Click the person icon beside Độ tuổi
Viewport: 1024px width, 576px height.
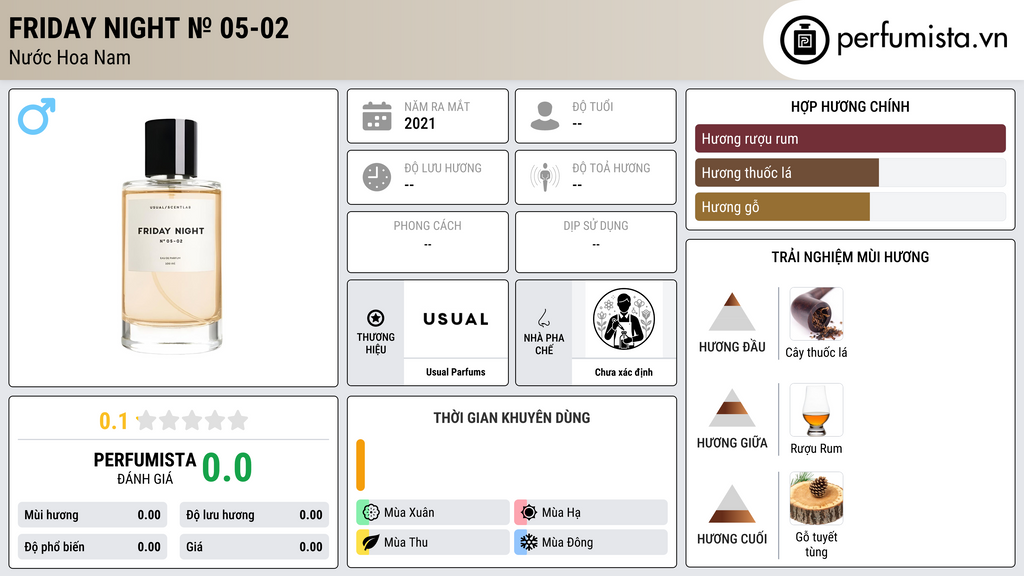[545, 116]
